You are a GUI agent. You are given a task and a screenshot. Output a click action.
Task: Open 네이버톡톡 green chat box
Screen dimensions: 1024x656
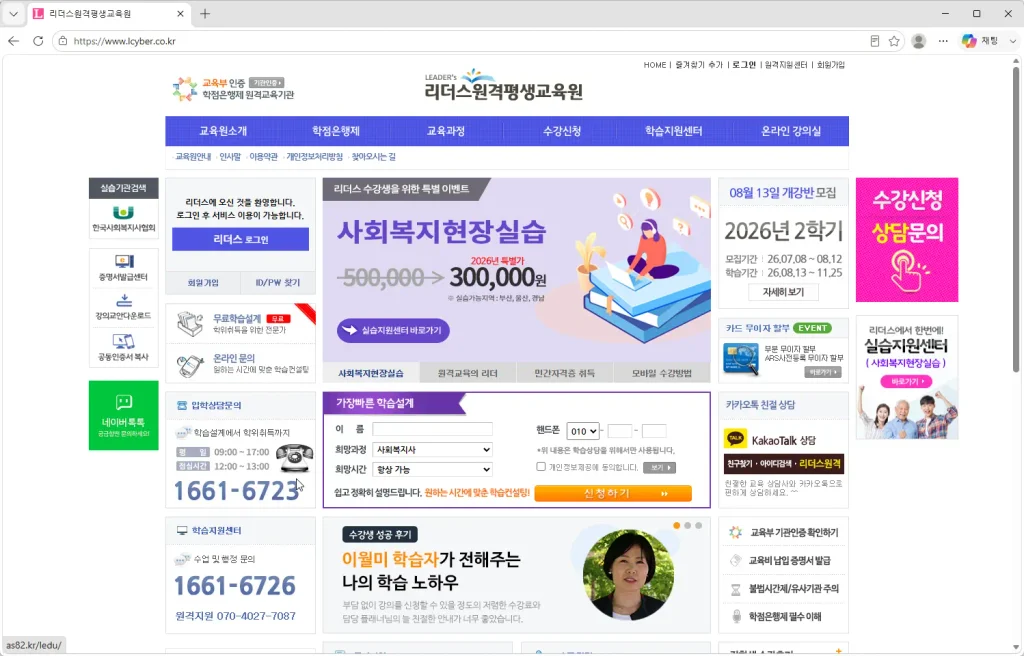coord(123,416)
